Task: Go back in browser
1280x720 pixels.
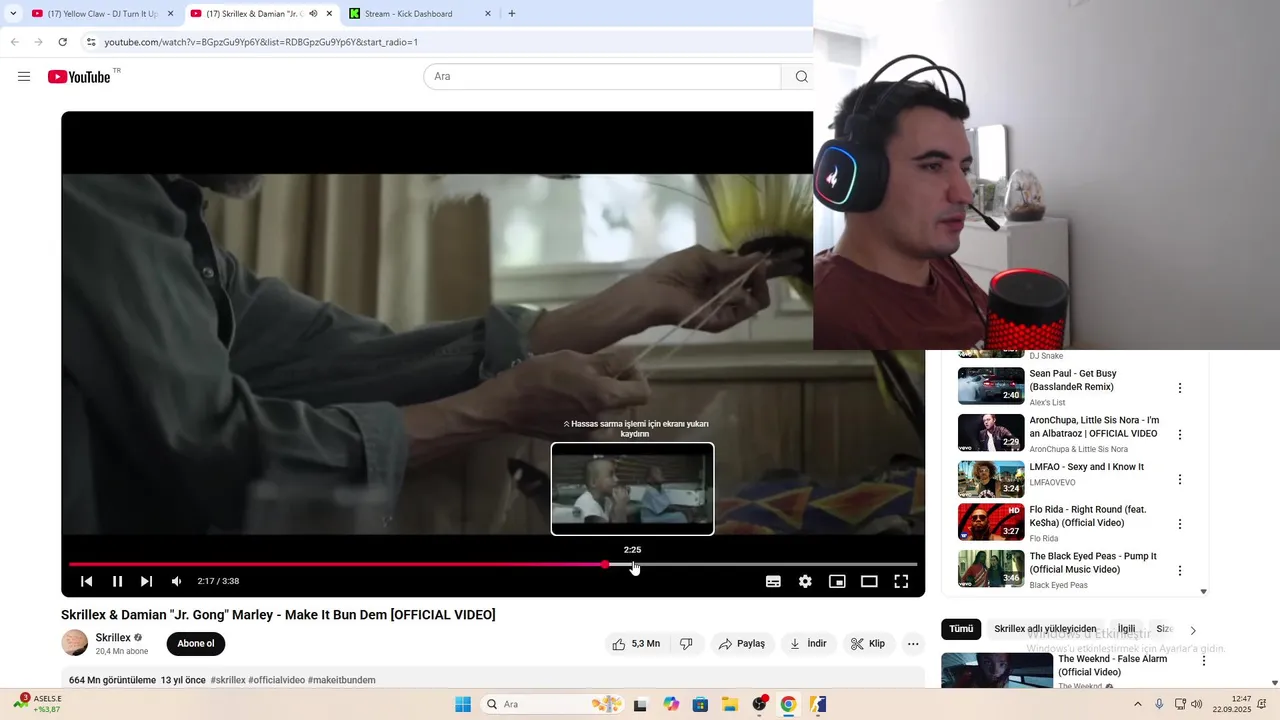Action: (14, 42)
